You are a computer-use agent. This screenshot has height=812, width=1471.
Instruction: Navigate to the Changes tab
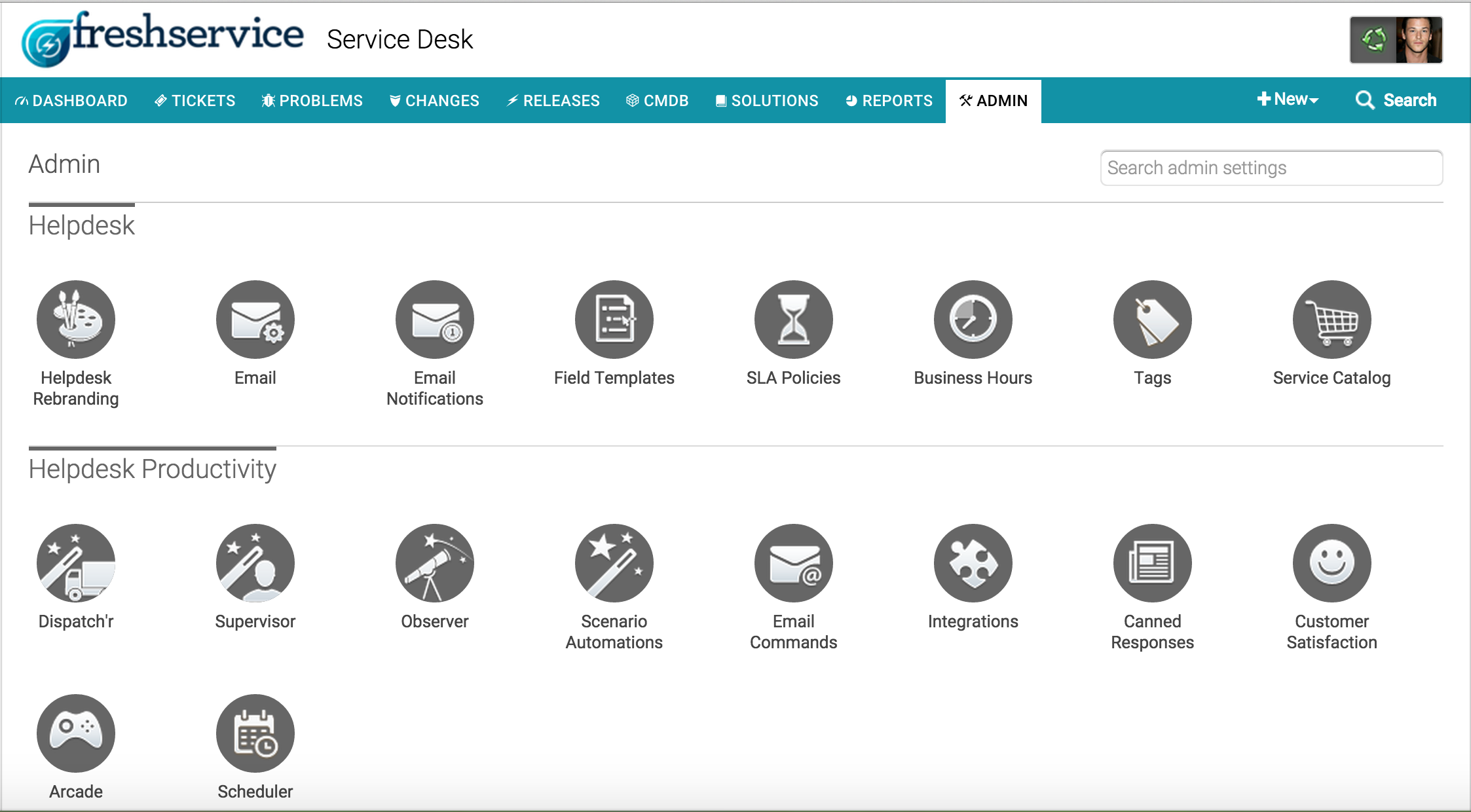click(434, 101)
